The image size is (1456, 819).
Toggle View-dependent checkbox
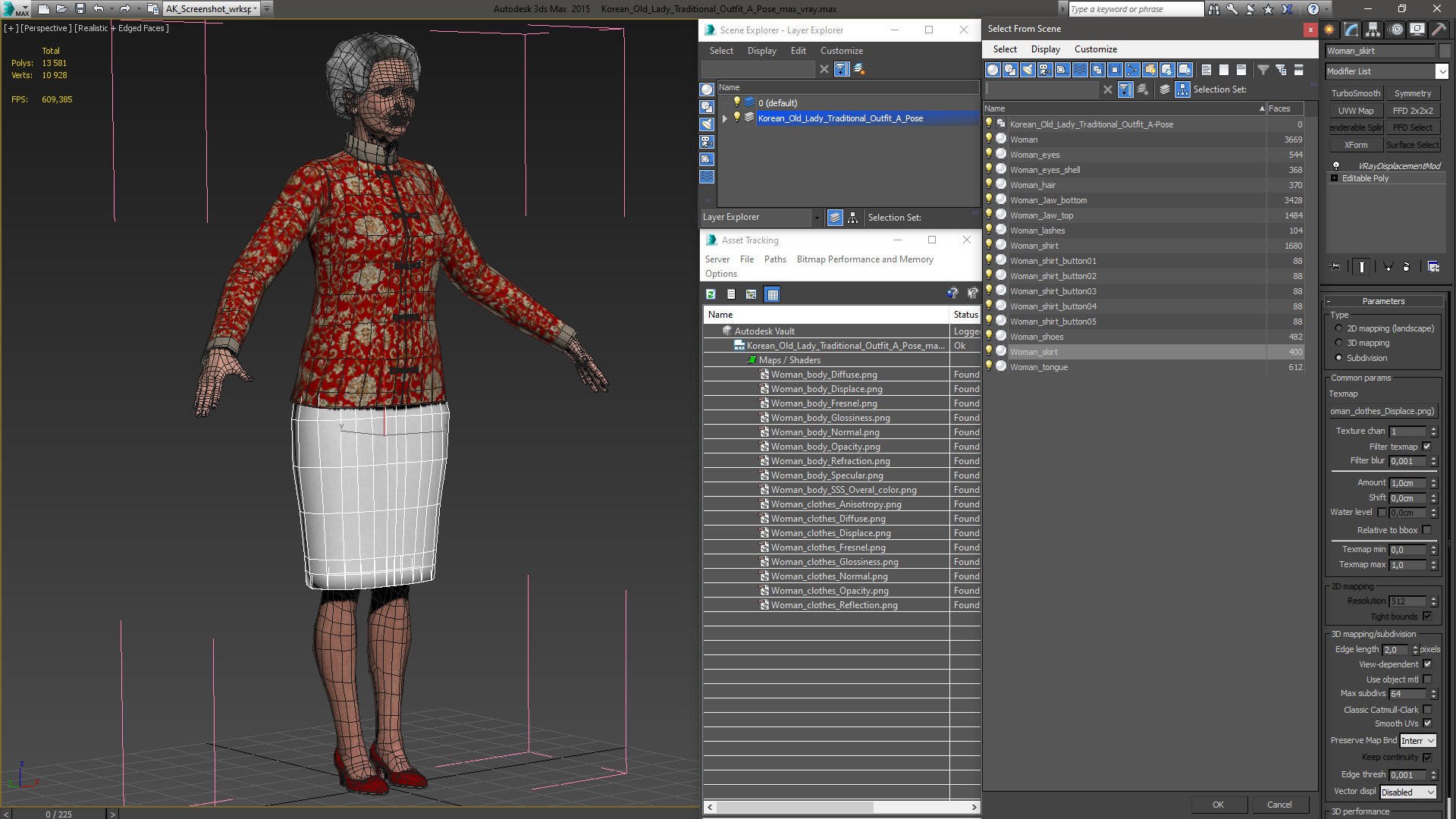point(1426,664)
